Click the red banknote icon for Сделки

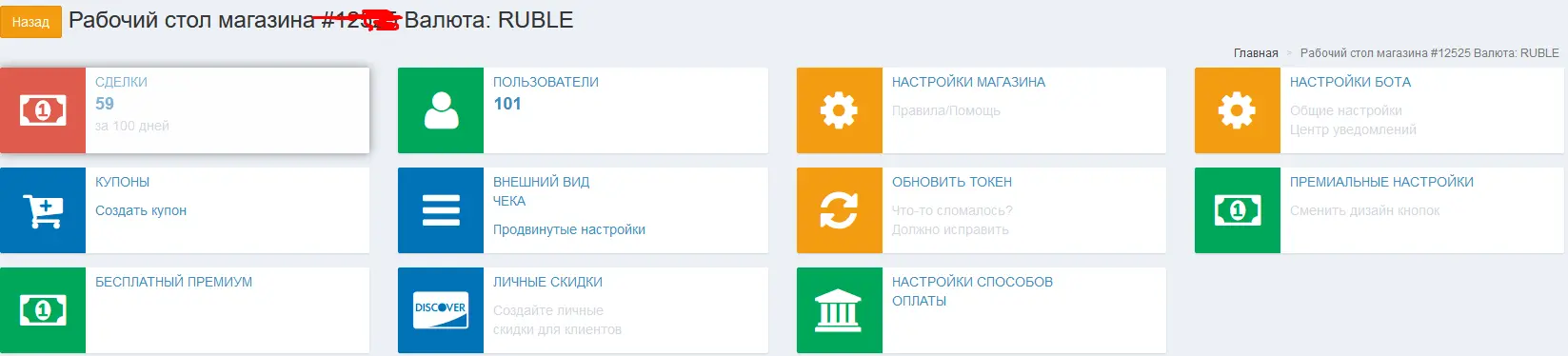pyautogui.click(x=43, y=110)
